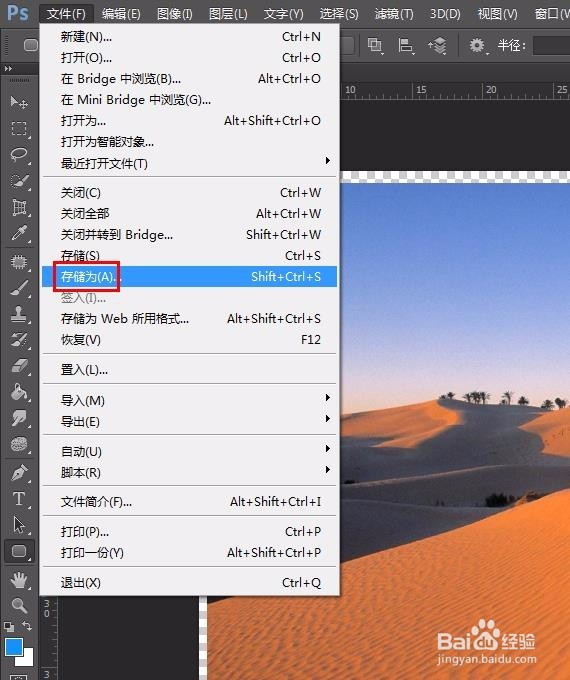Choose 关闭(C) menu item

[x=189, y=193]
